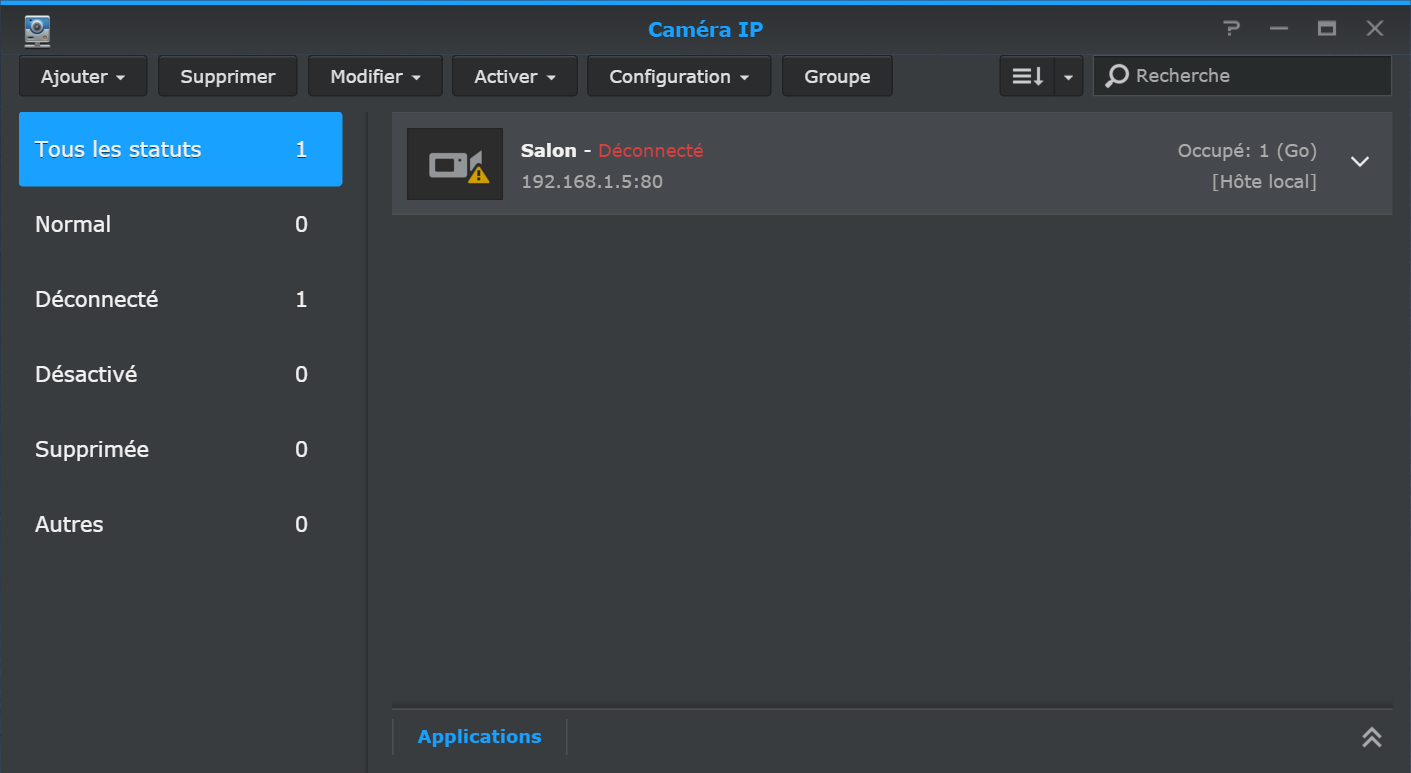The width and height of the screenshot is (1411, 773).
Task: Select the Désactivé status filter
Action: (181, 374)
